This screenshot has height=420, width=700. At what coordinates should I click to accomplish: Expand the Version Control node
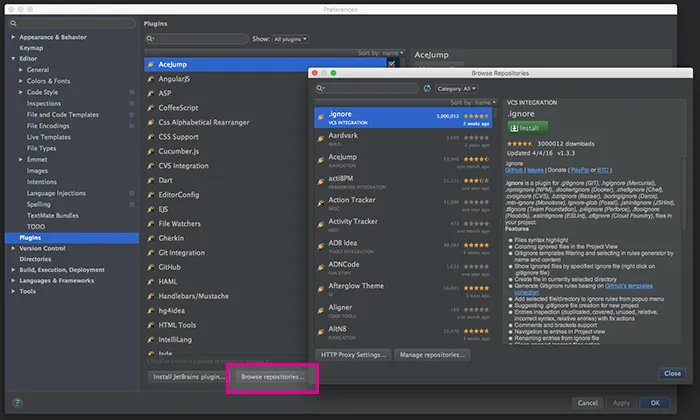click(13, 248)
